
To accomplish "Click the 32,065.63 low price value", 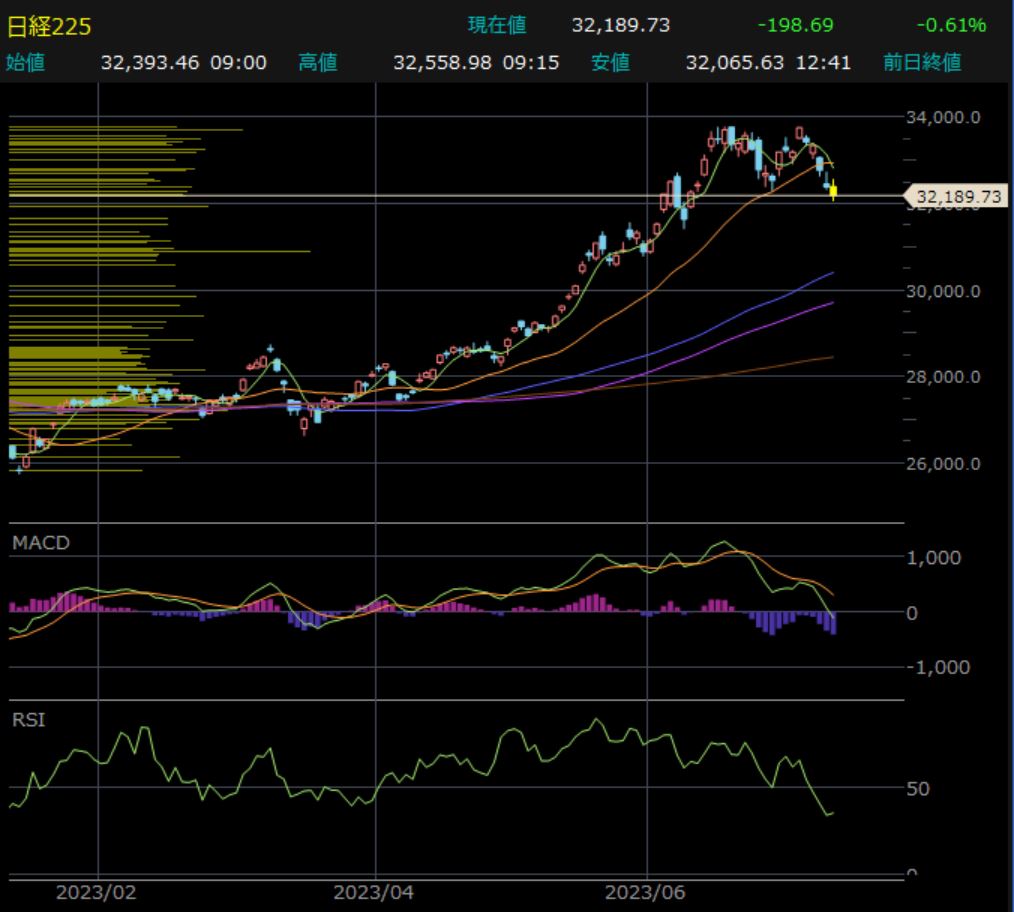I will (736, 63).
